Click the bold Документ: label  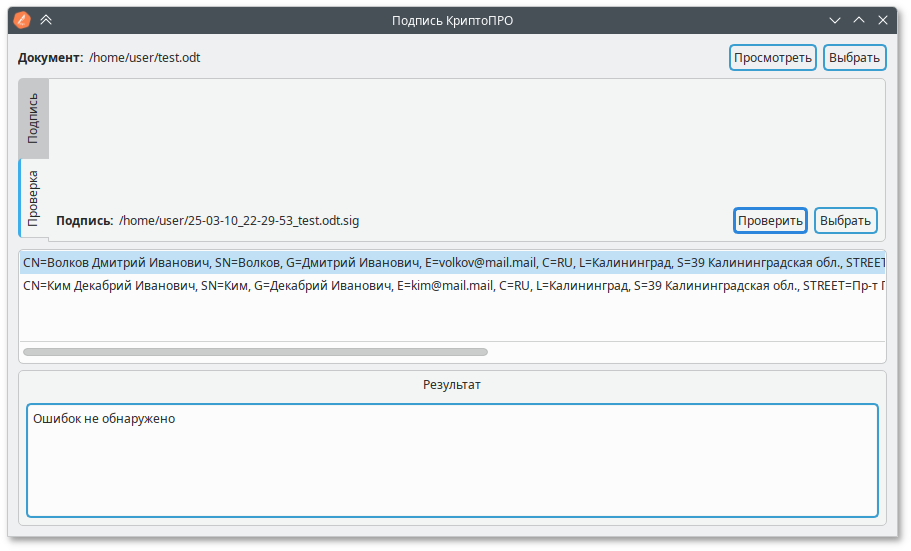(50, 58)
